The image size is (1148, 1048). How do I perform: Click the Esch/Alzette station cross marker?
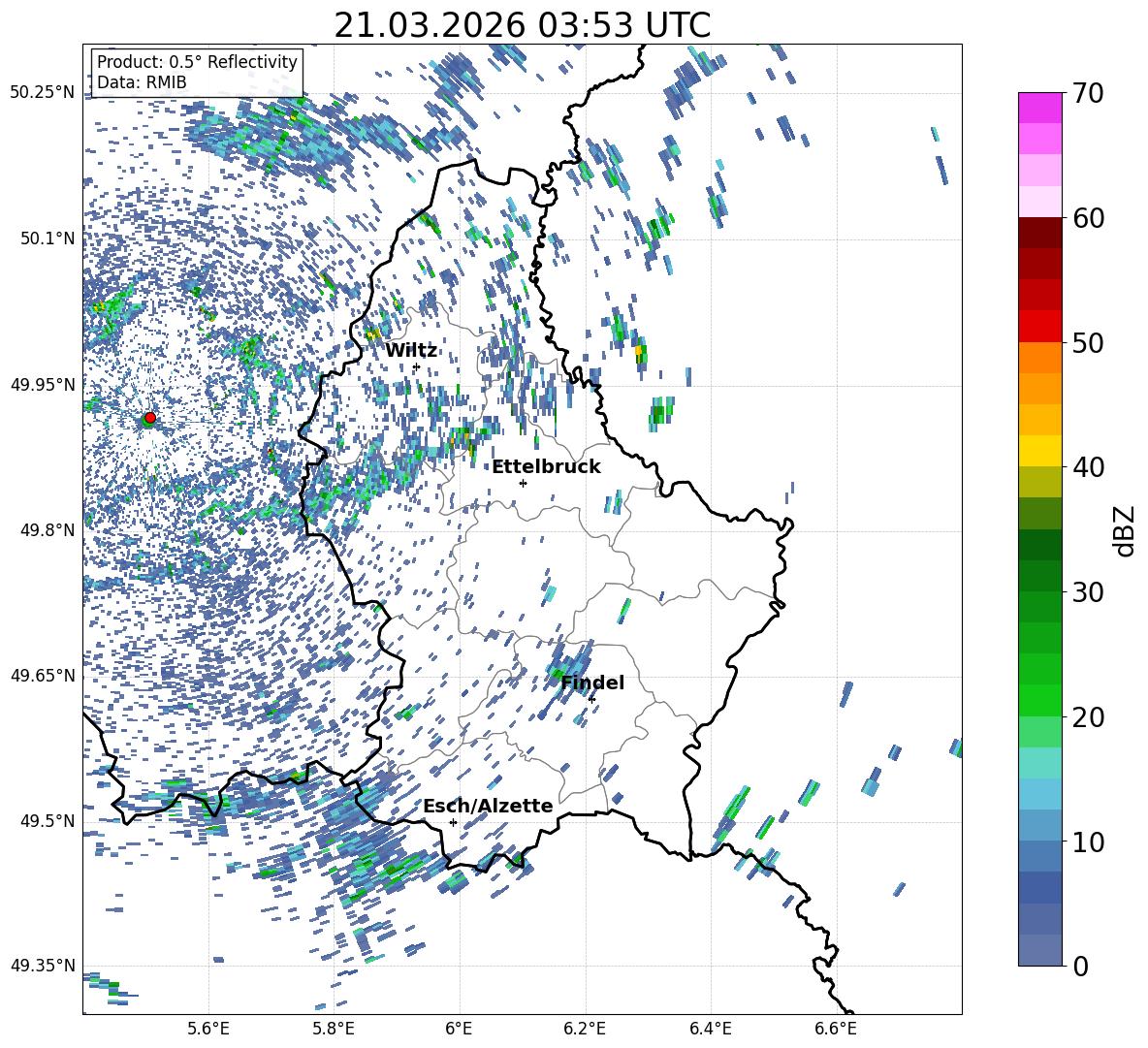tap(453, 822)
